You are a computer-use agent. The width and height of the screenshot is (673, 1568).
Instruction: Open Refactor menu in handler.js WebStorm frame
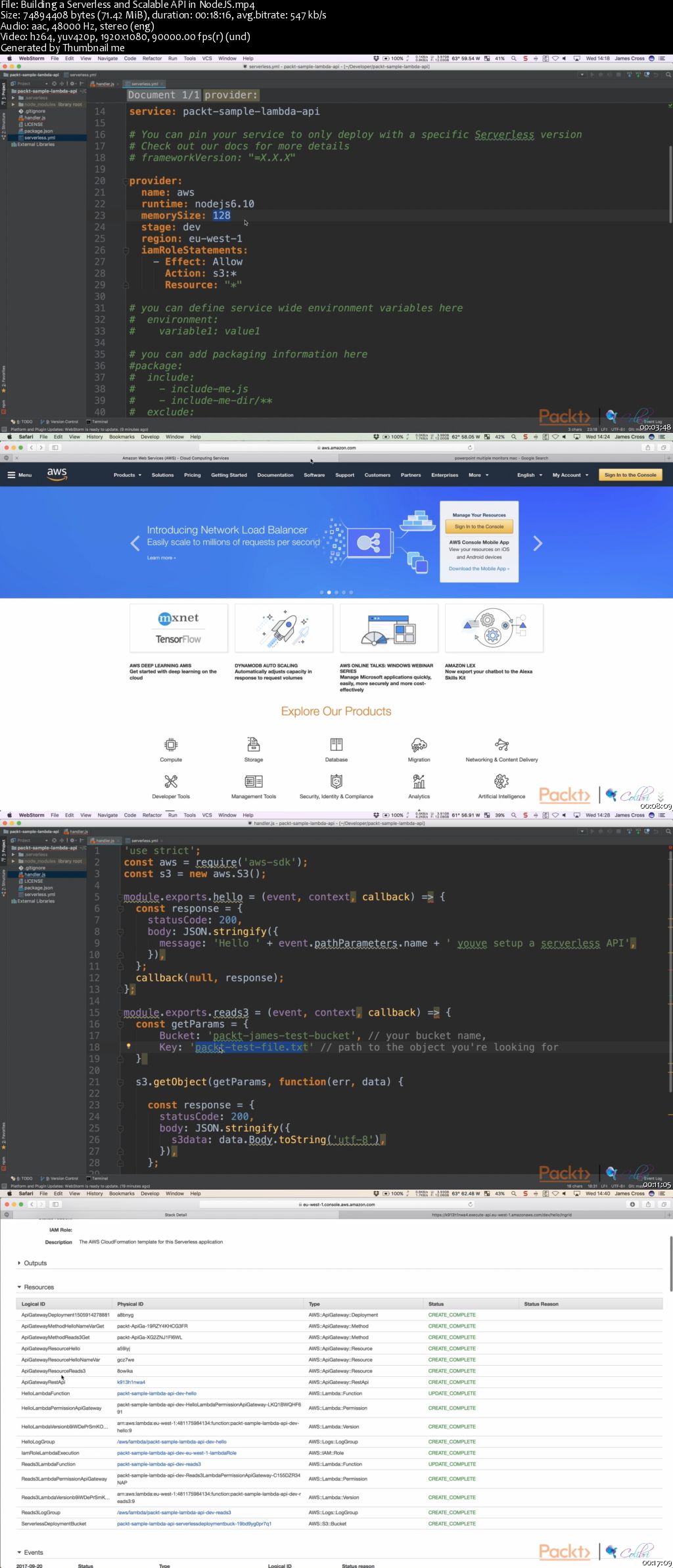[x=152, y=815]
